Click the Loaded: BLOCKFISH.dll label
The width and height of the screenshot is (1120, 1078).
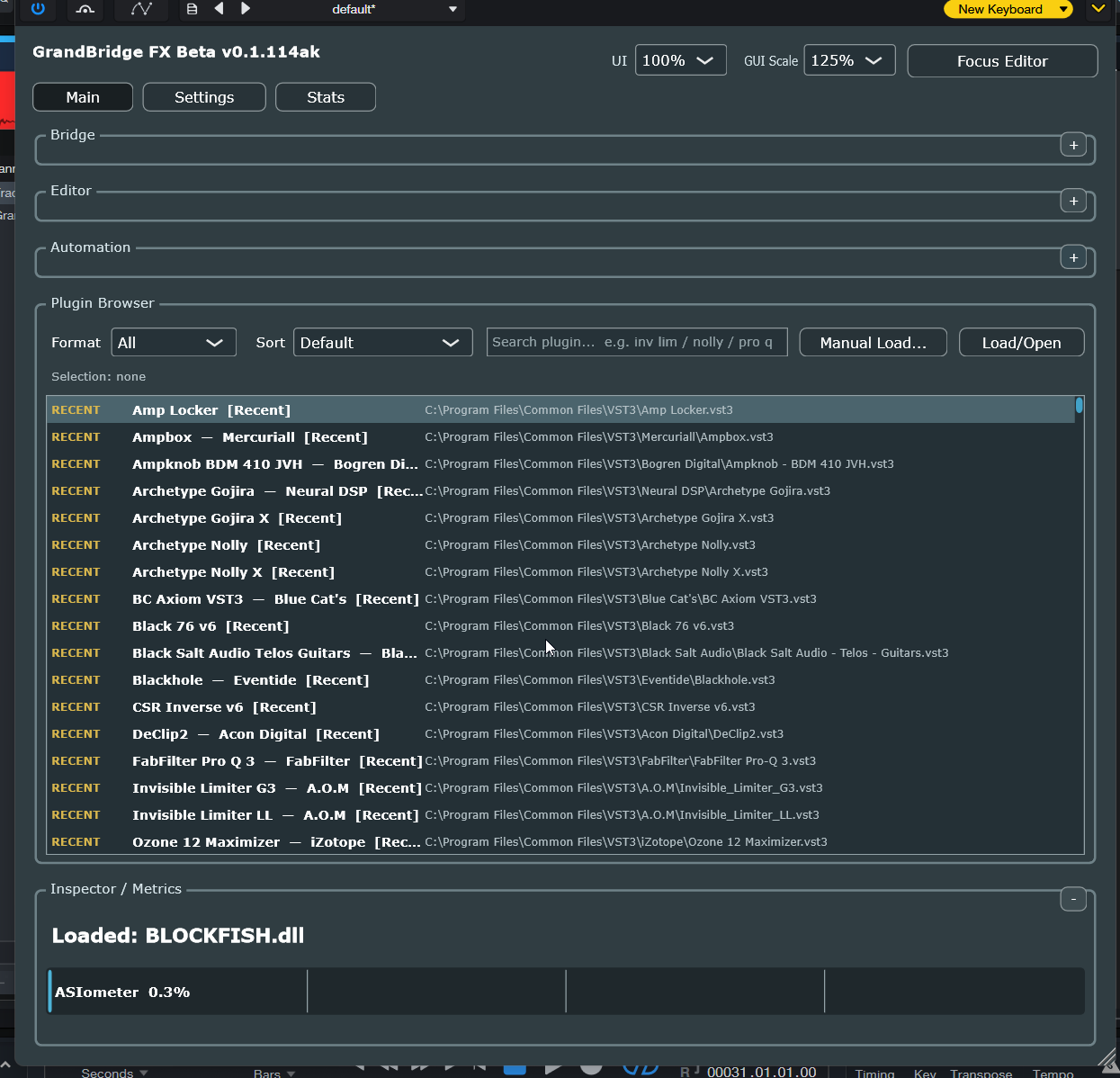178,935
